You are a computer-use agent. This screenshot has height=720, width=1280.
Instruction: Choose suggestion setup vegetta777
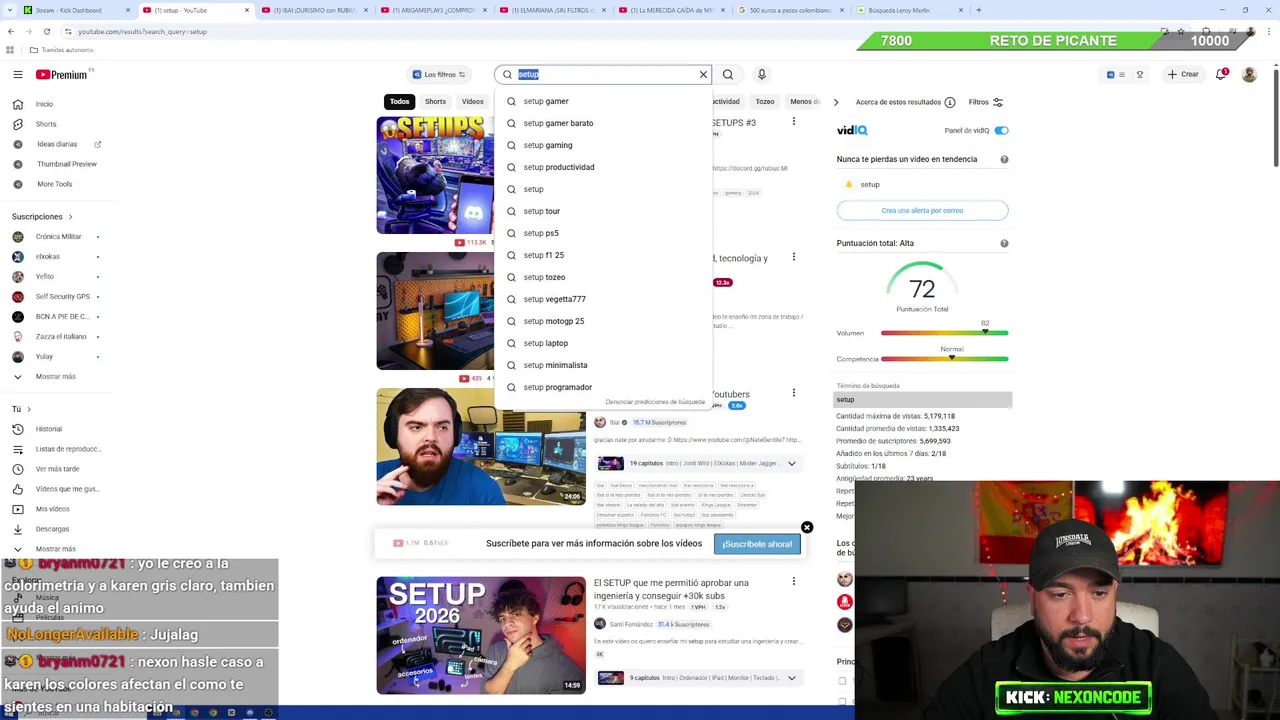pyautogui.click(x=603, y=299)
